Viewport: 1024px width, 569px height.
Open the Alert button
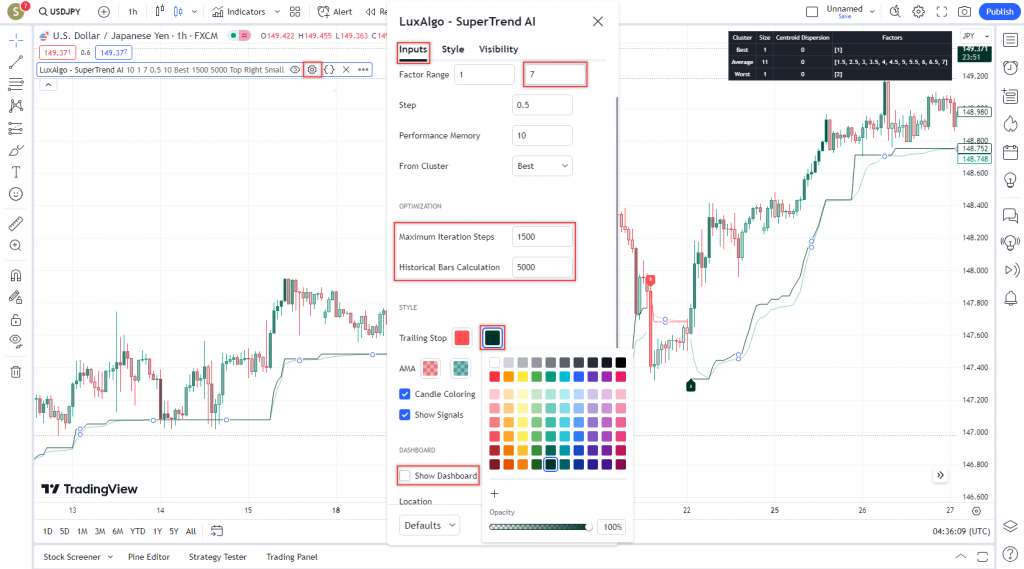[334, 12]
